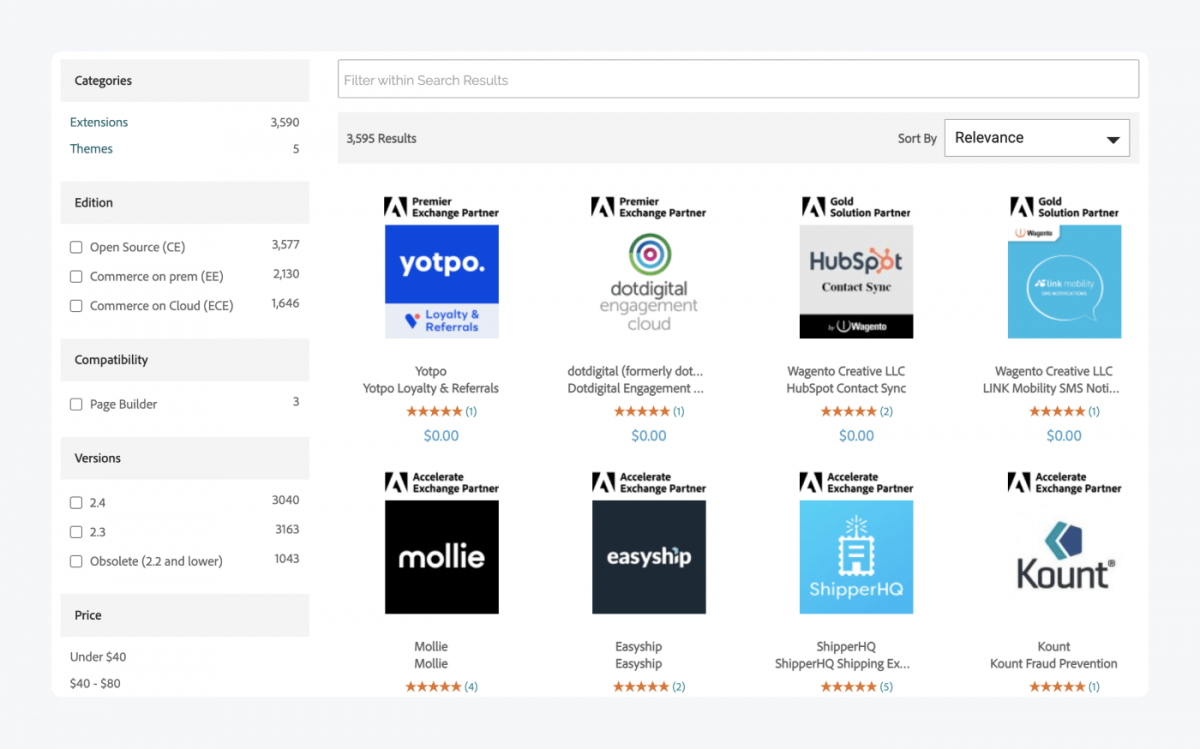Collapse the Categories filter header

coord(185,81)
